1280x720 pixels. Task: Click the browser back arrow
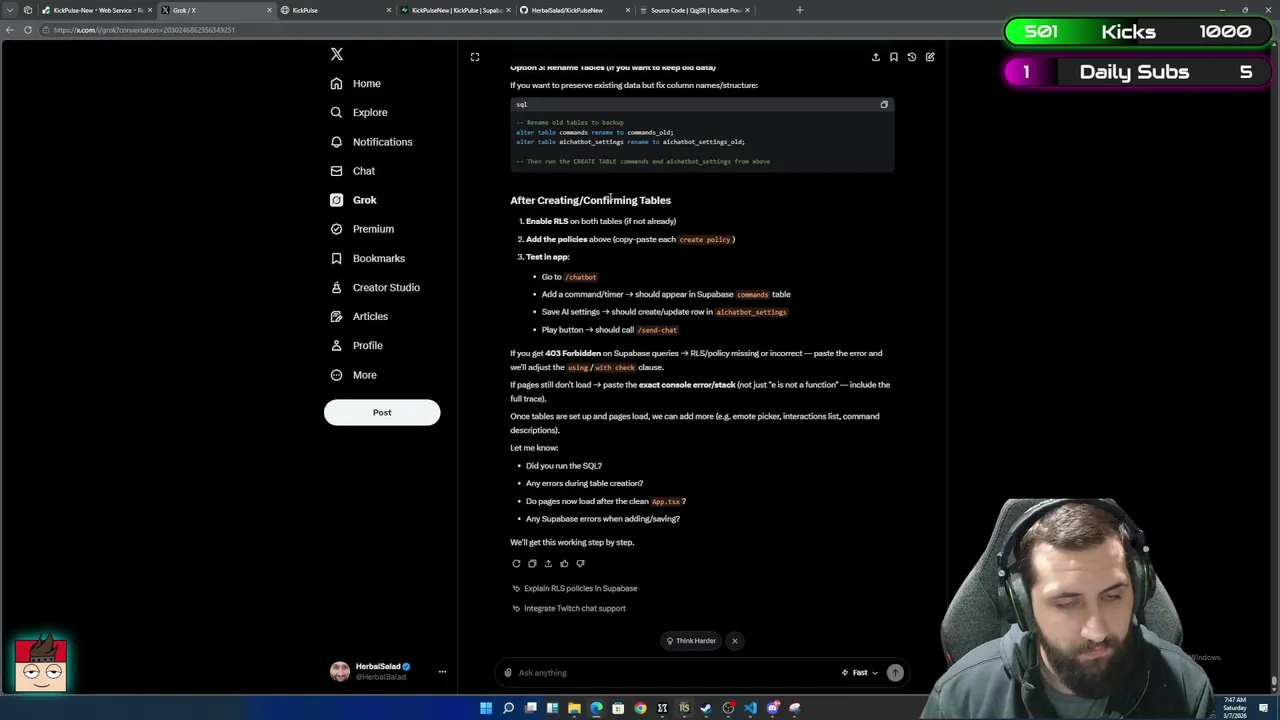click(10, 30)
